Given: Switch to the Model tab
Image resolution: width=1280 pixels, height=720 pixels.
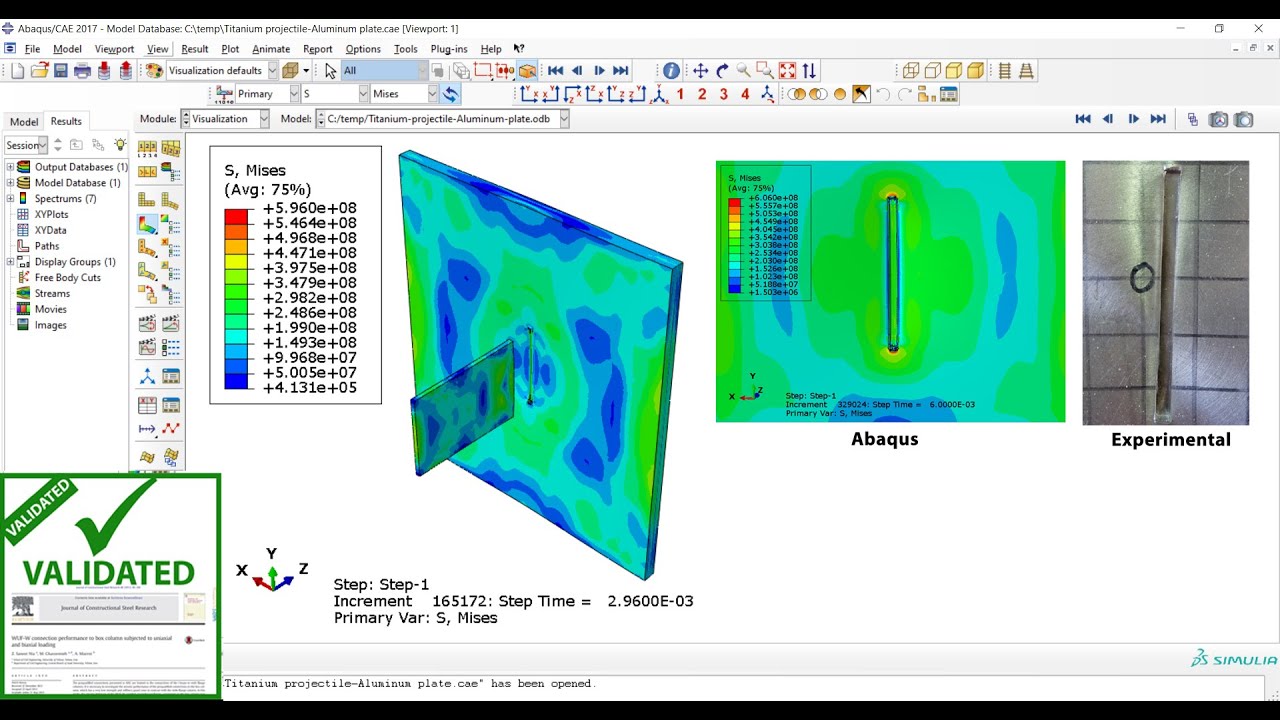Looking at the screenshot, I should tap(24, 121).
